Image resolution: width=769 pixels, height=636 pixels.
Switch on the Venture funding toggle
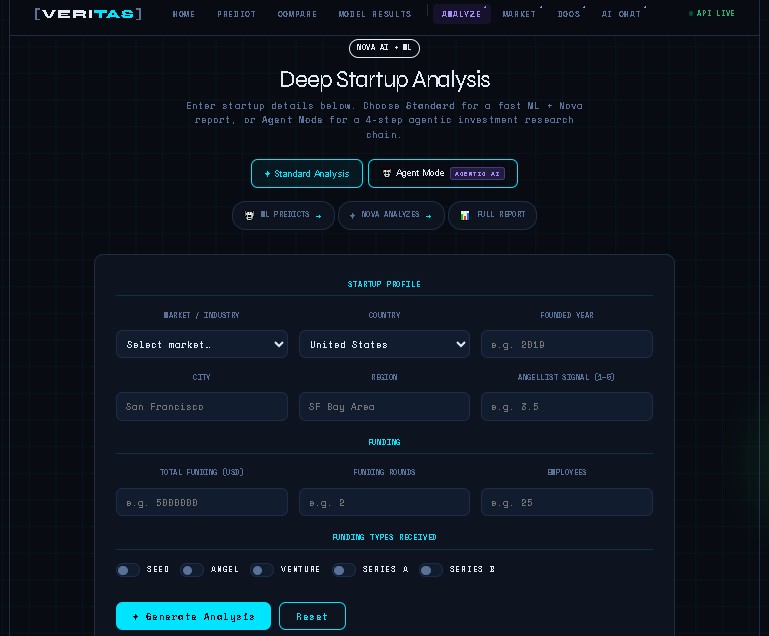(x=262, y=570)
